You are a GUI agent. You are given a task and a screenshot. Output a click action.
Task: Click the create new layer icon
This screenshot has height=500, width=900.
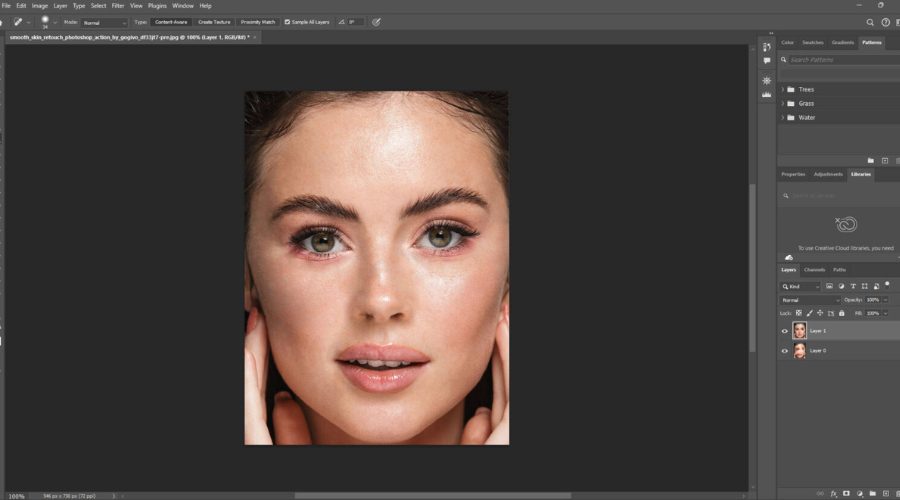click(x=886, y=494)
